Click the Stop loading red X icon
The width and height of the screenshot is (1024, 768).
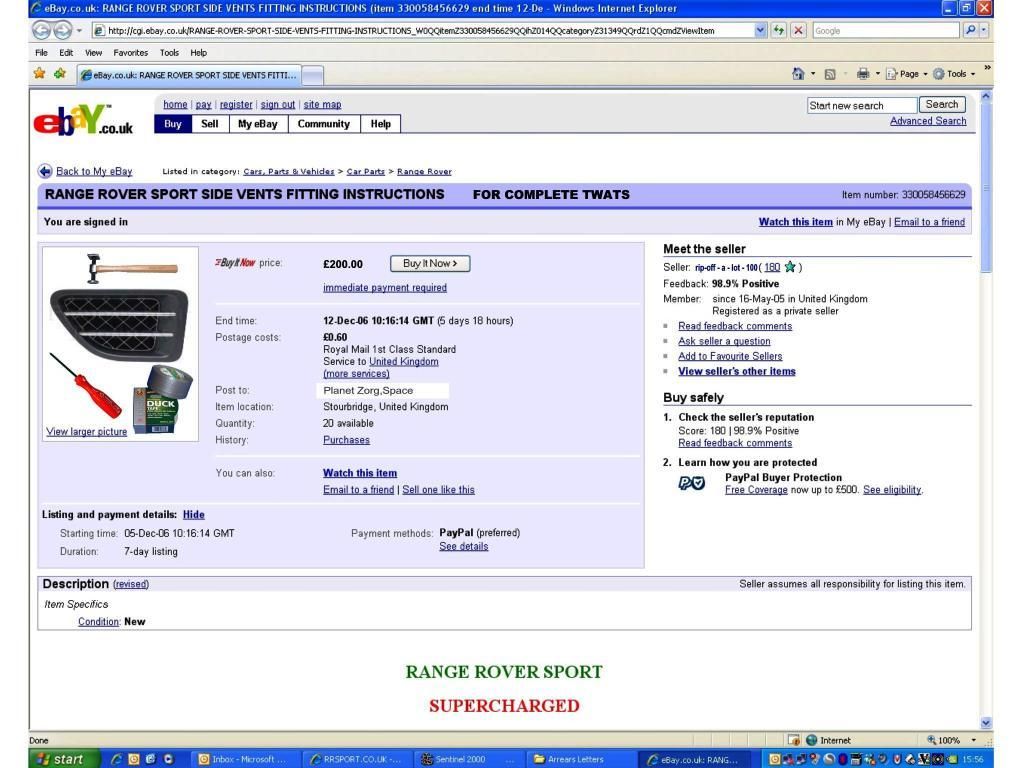click(798, 30)
